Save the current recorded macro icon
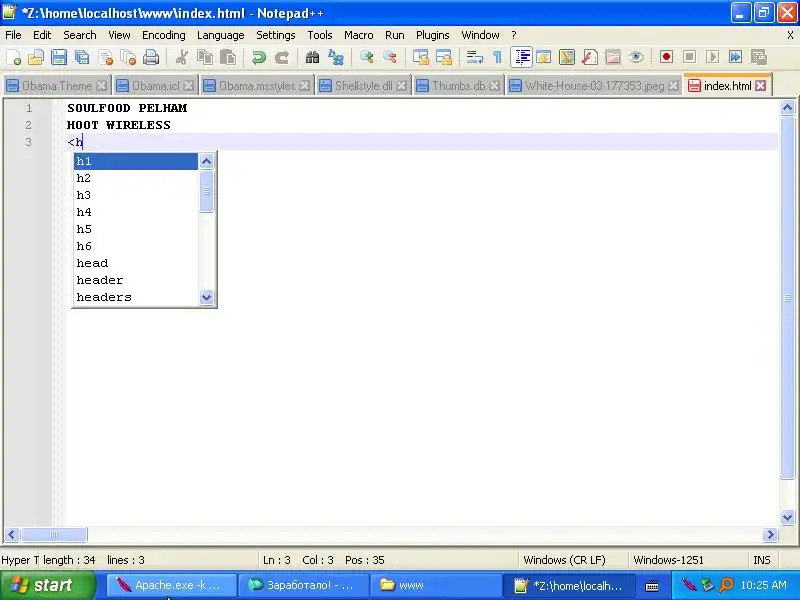Image resolution: width=800 pixels, height=600 pixels. tap(759, 57)
